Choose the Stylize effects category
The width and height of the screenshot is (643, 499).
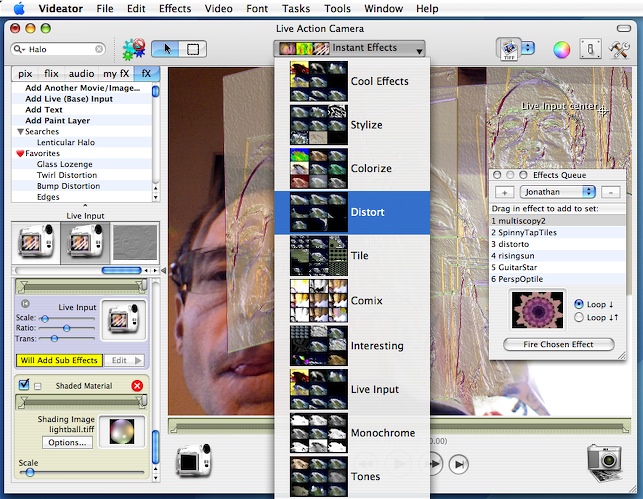click(x=352, y=125)
